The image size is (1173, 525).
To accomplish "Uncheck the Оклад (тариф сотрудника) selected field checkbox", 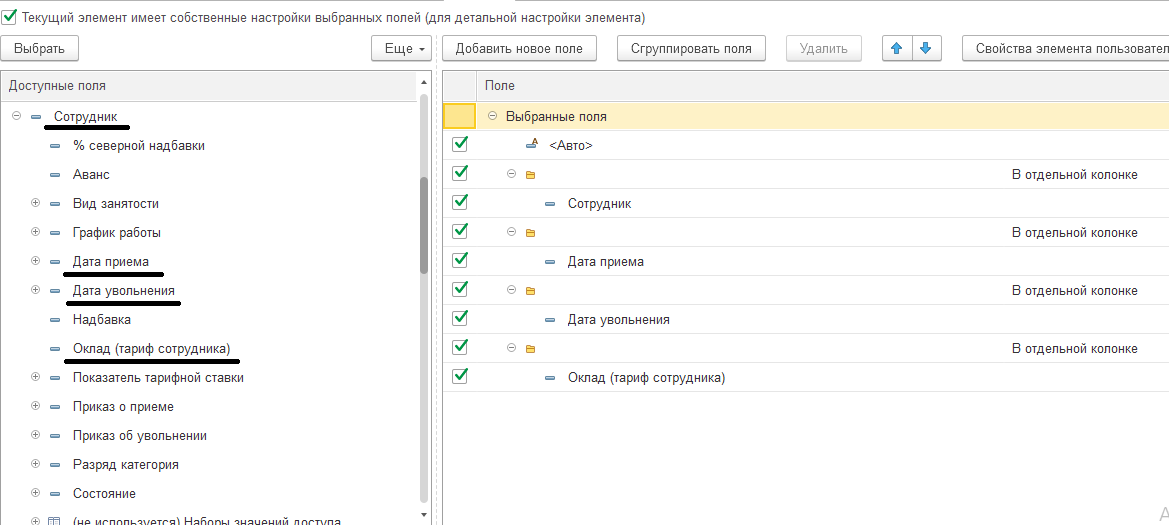I will pos(460,377).
